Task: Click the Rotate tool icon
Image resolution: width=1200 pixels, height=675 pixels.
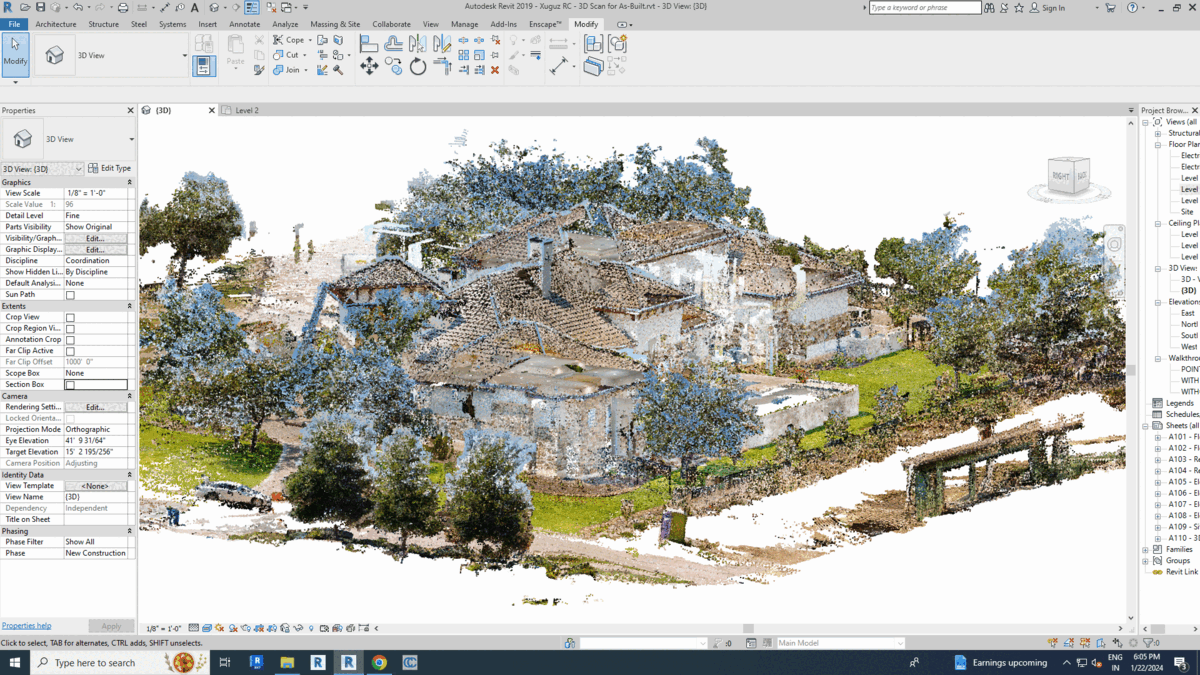Action: (418, 67)
